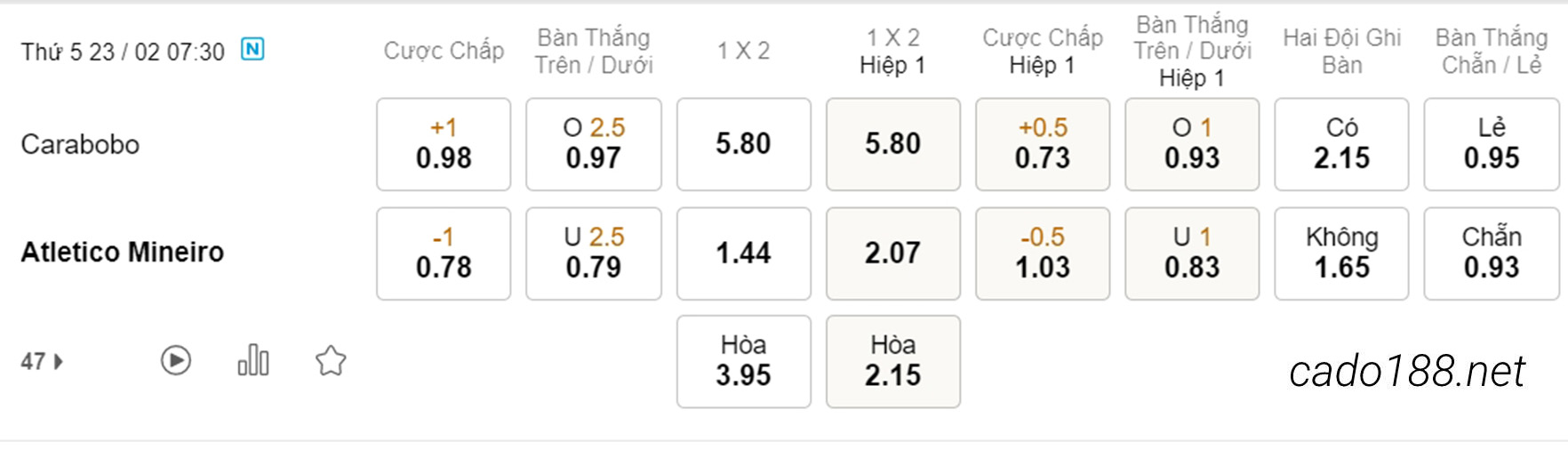Click the blue N neutral-ground badge
This screenshot has width=1568, height=450.
pos(253,49)
